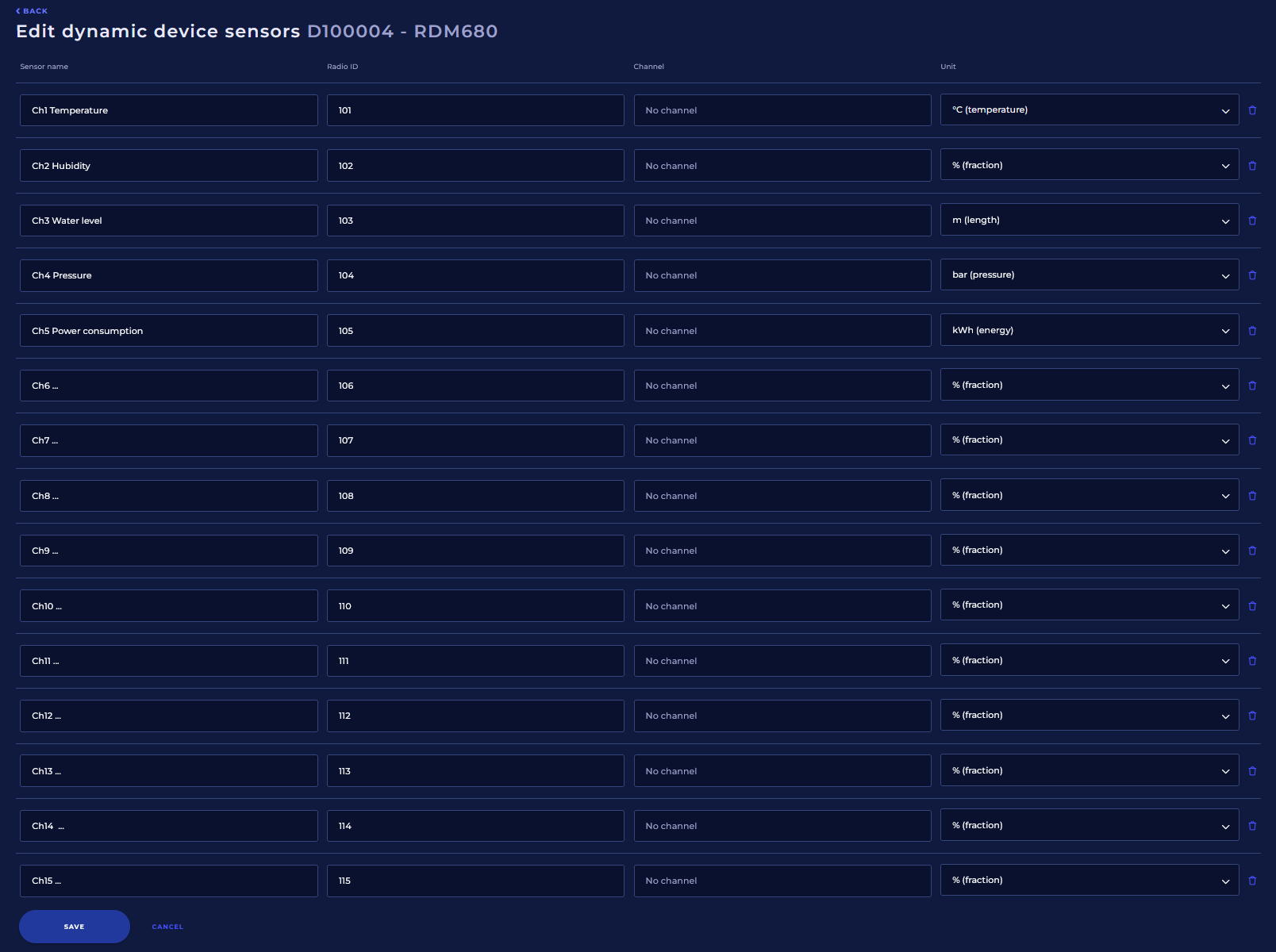This screenshot has width=1276, height=952.
Task: Select the Ch7 sensor name field
Action: 168,440
